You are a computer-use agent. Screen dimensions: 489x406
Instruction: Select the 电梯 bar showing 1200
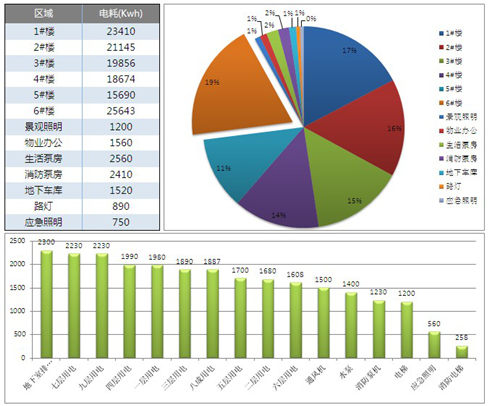407,330
